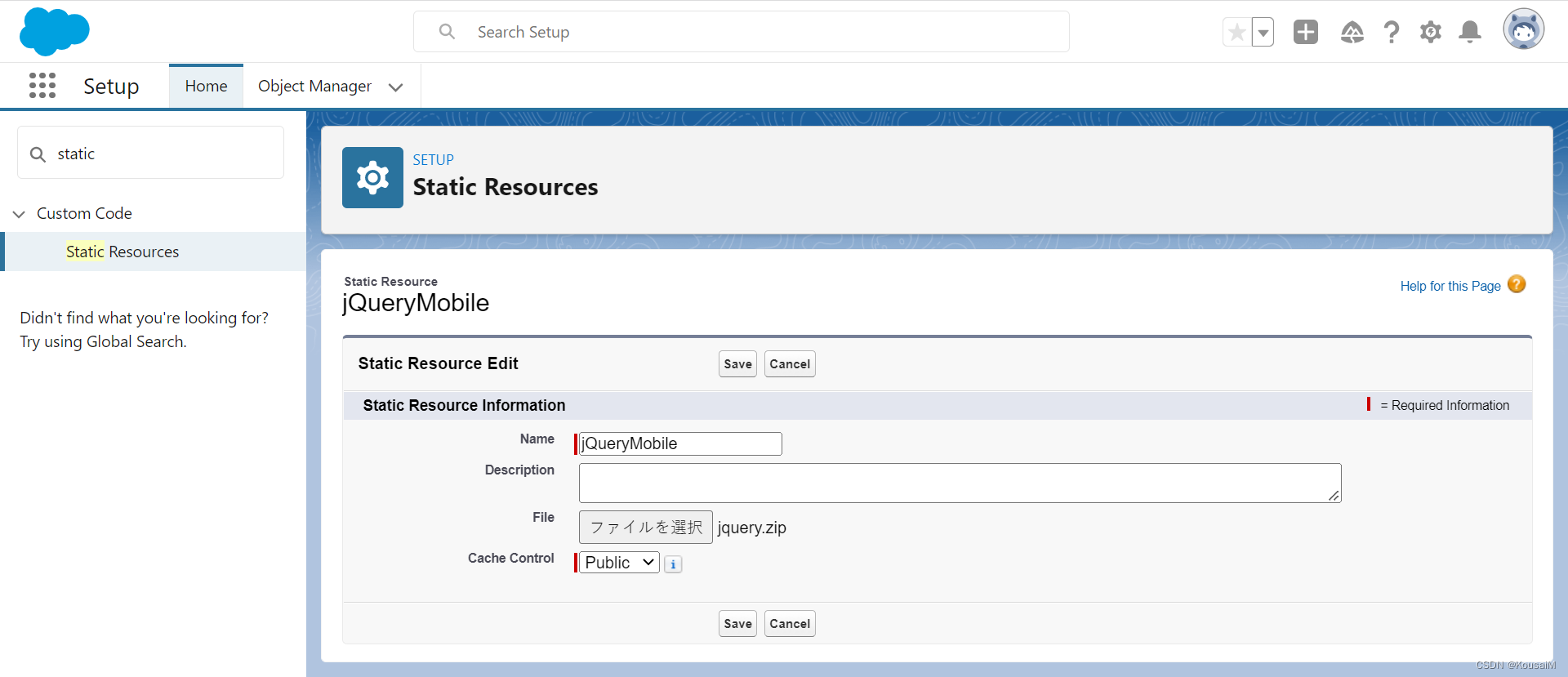
Task: Open the user profile avatar
Action: (1523, 29)
